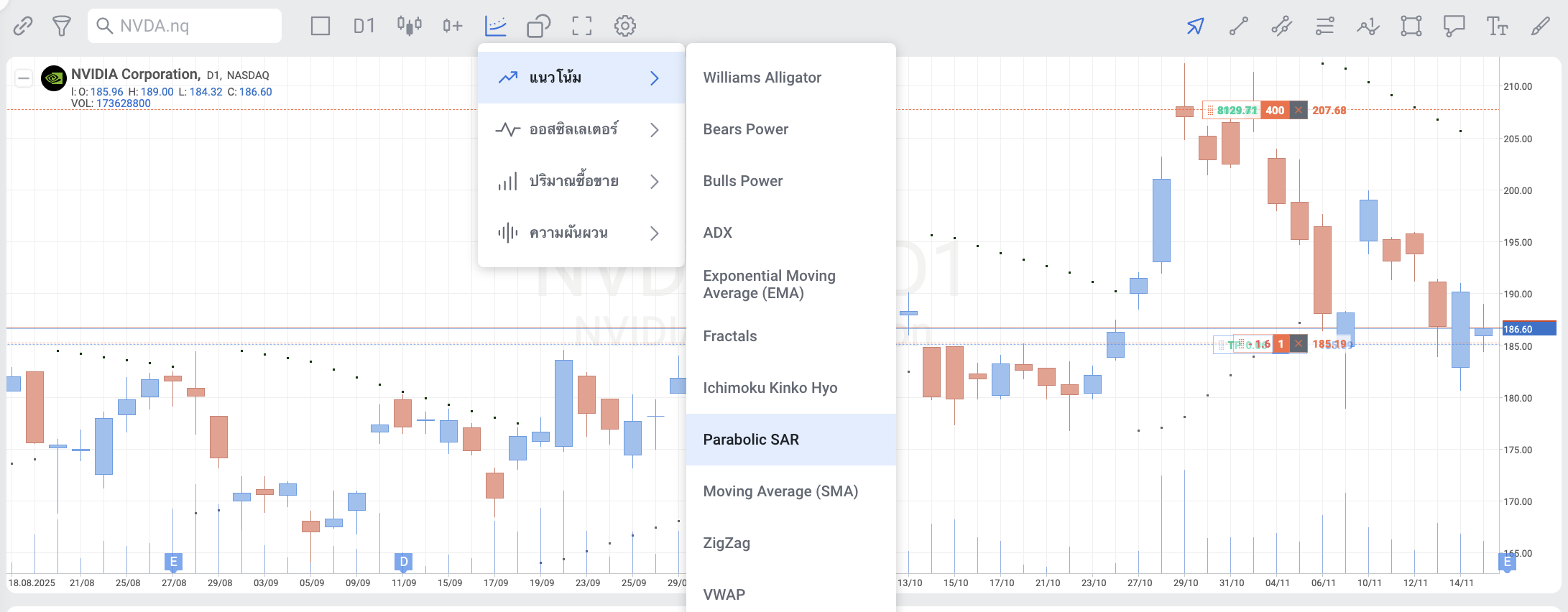This screenshot has height=612, width=1568.
Task: Select the text label tool
Action: (x=1498, y=27)
